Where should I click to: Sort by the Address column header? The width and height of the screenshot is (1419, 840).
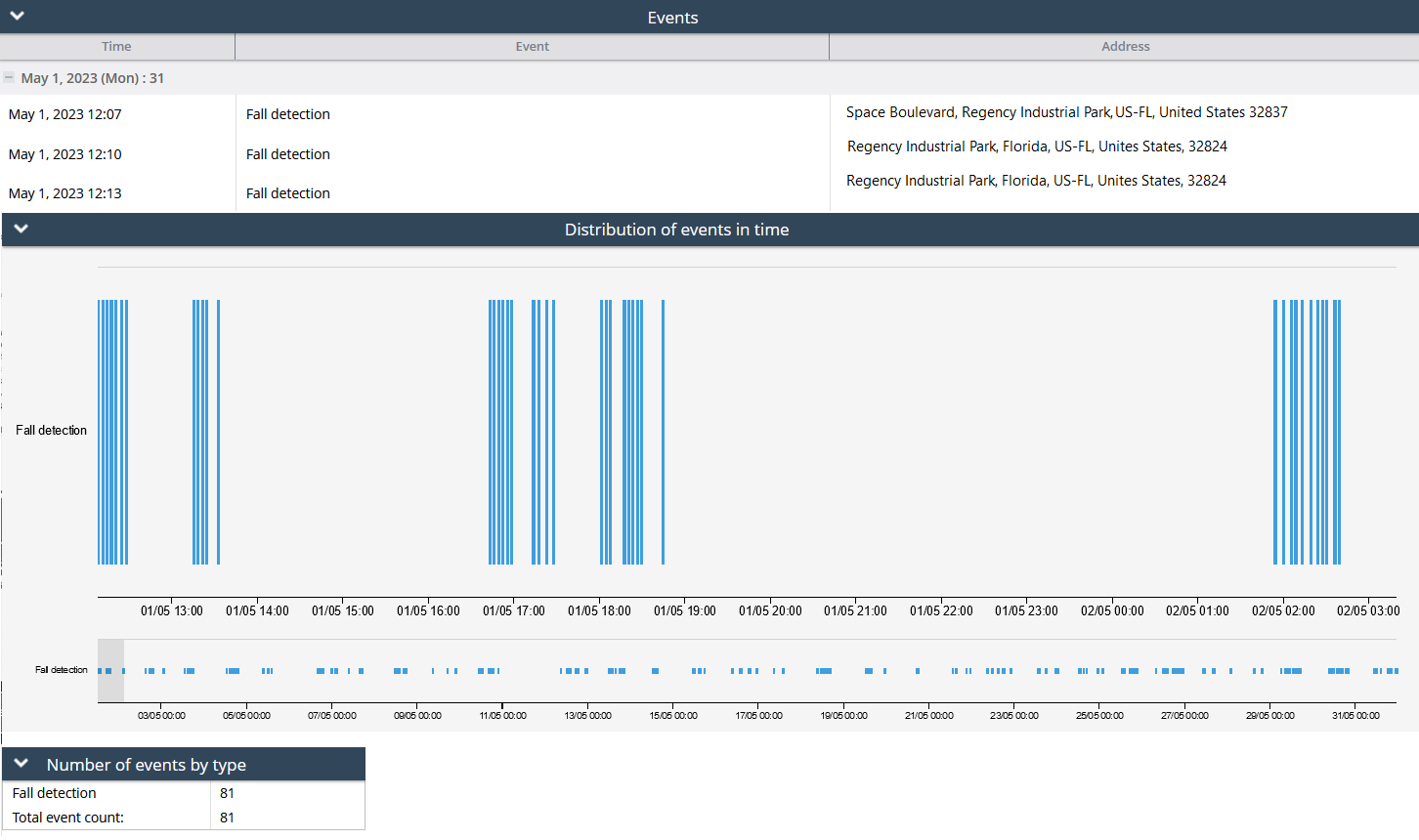coord(1125,47)
